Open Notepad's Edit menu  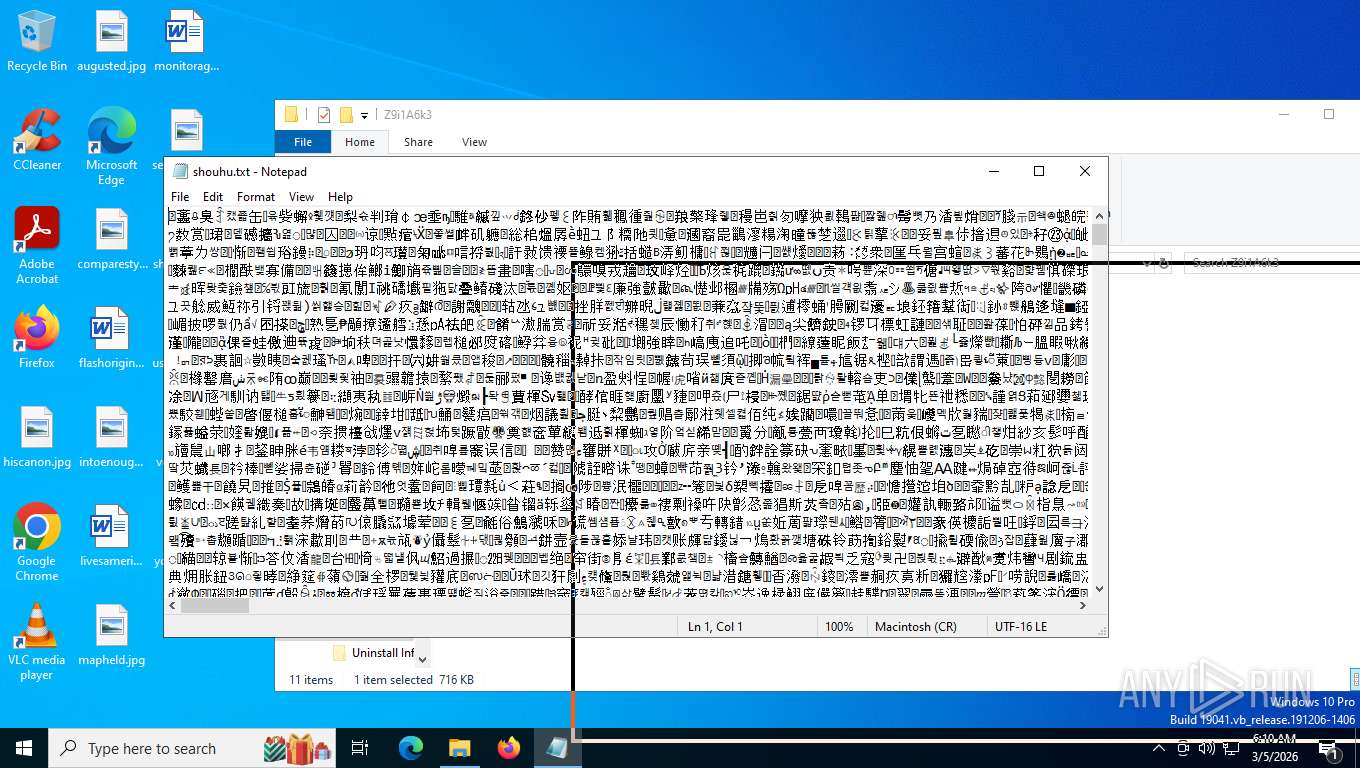[x=213, y=197]
